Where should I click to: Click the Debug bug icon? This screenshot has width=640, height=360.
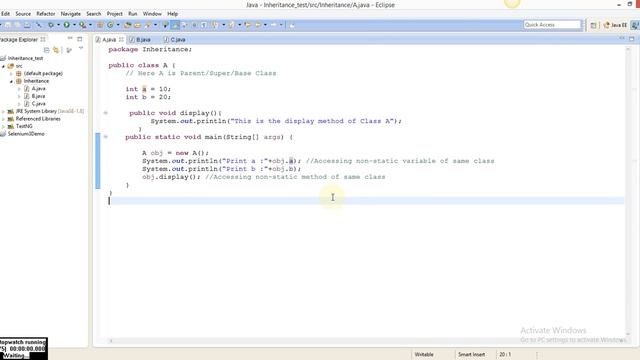(51, 25)
